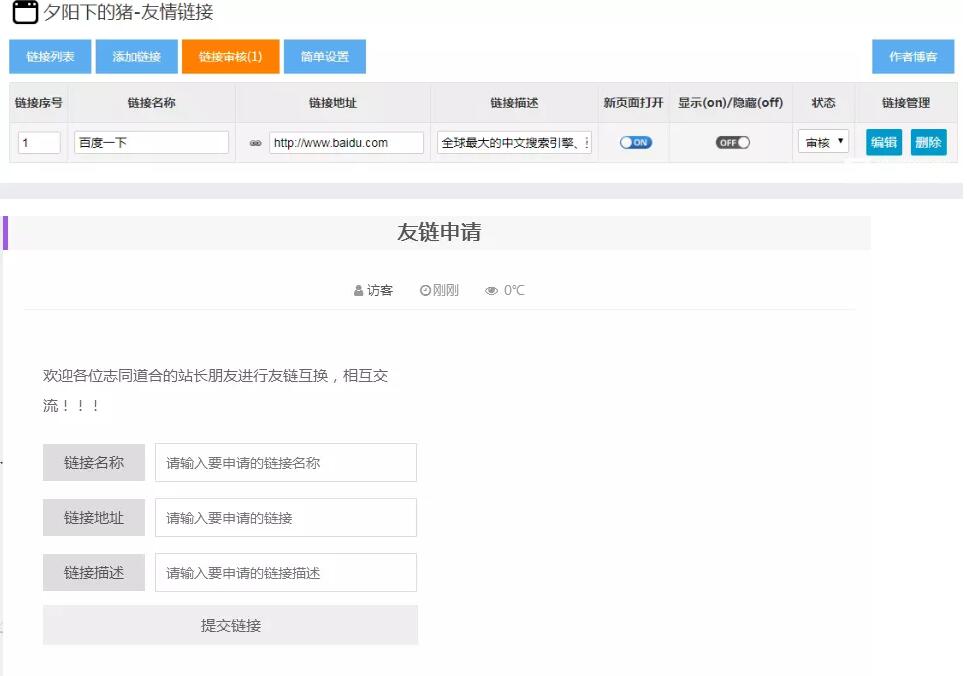
Task: Focus the 请输入要申请的链接描述 input
Action: [x=286, y=572]
